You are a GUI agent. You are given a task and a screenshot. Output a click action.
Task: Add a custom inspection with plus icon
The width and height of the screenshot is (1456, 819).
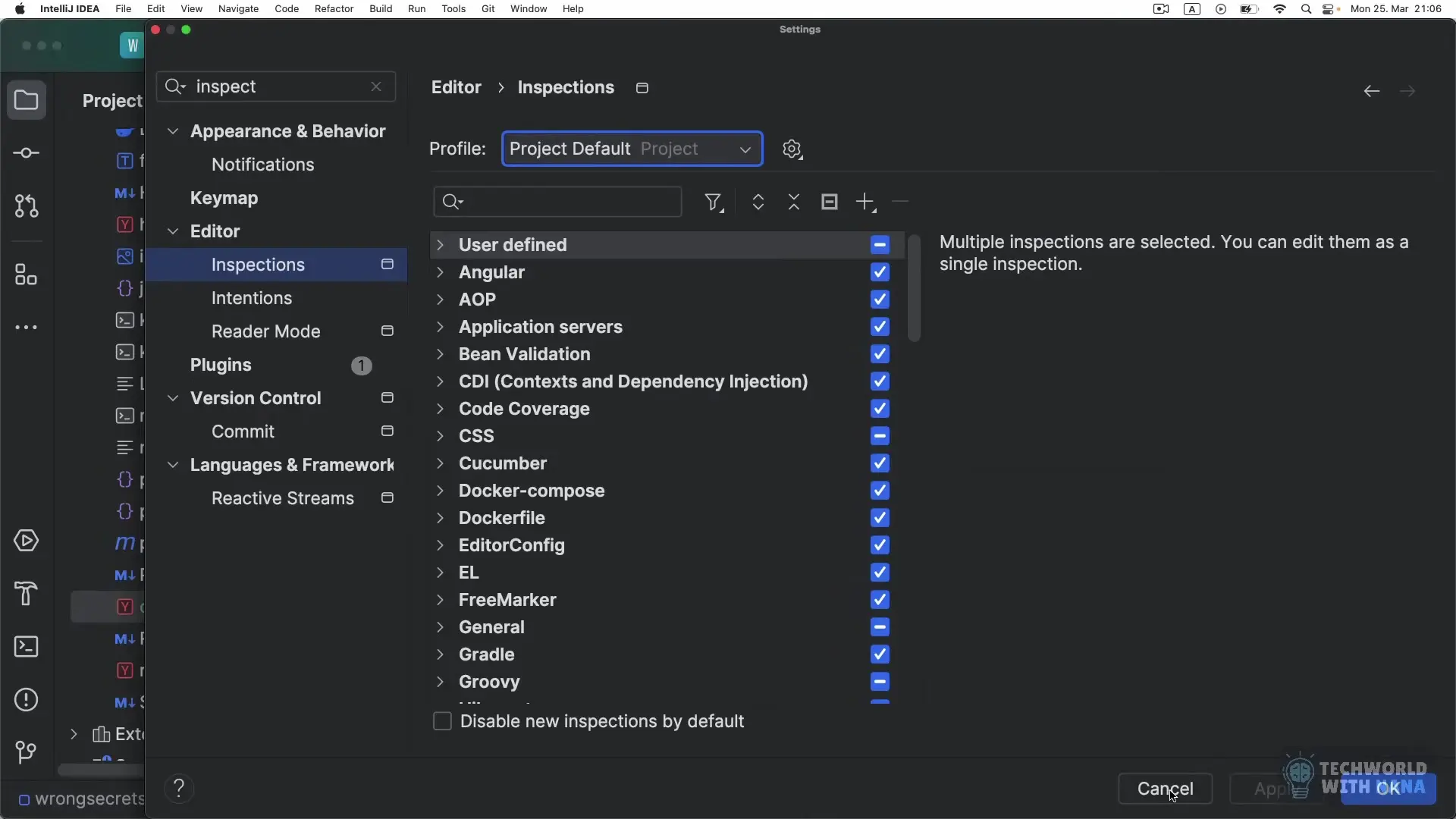[x=866, y=202]
